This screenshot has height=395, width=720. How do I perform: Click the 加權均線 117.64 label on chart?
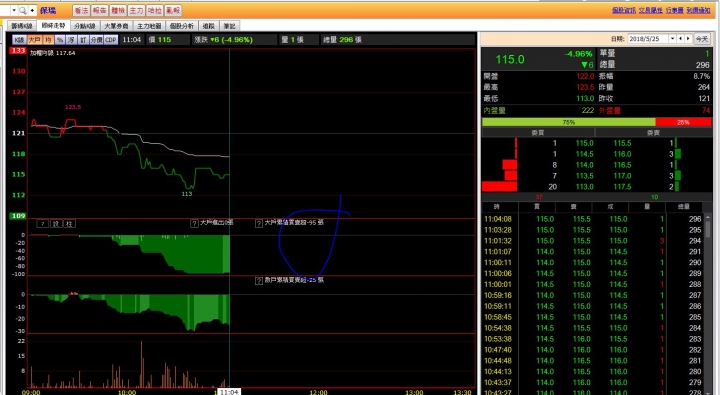tap(53, 53)
